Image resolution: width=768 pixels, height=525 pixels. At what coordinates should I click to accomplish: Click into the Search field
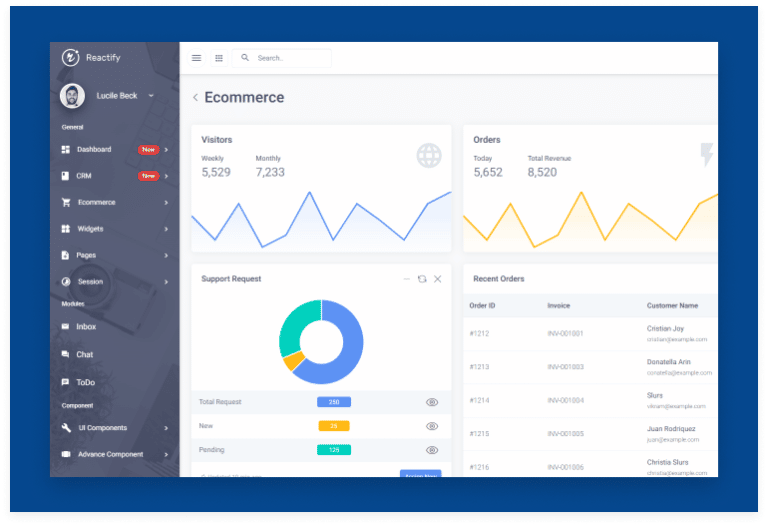coord(282,58)
